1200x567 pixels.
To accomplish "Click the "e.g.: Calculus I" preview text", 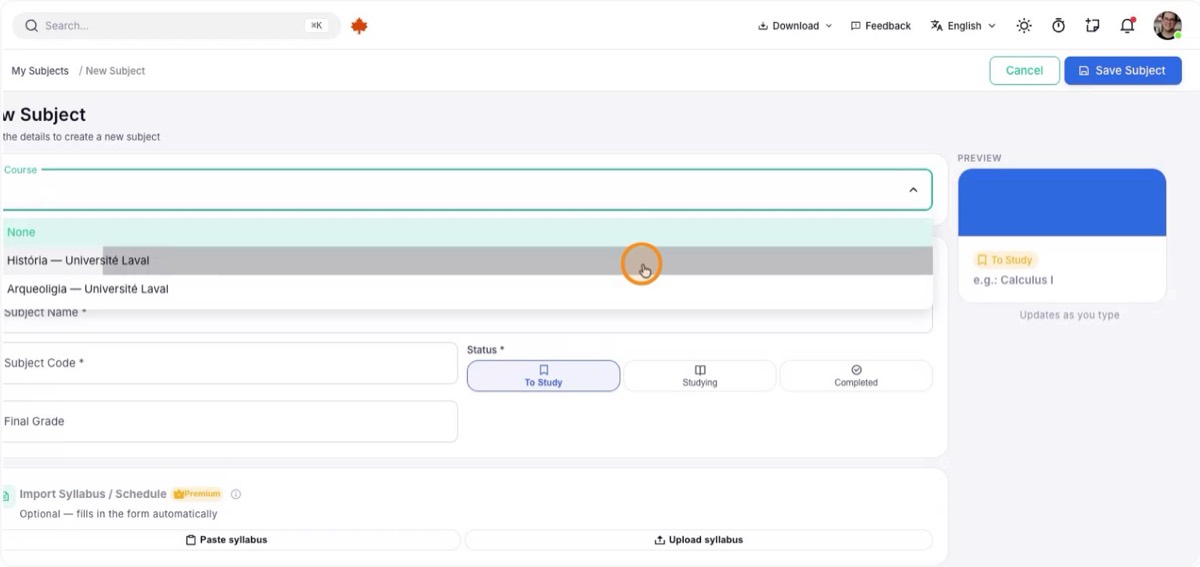I will coord(1013,281).
